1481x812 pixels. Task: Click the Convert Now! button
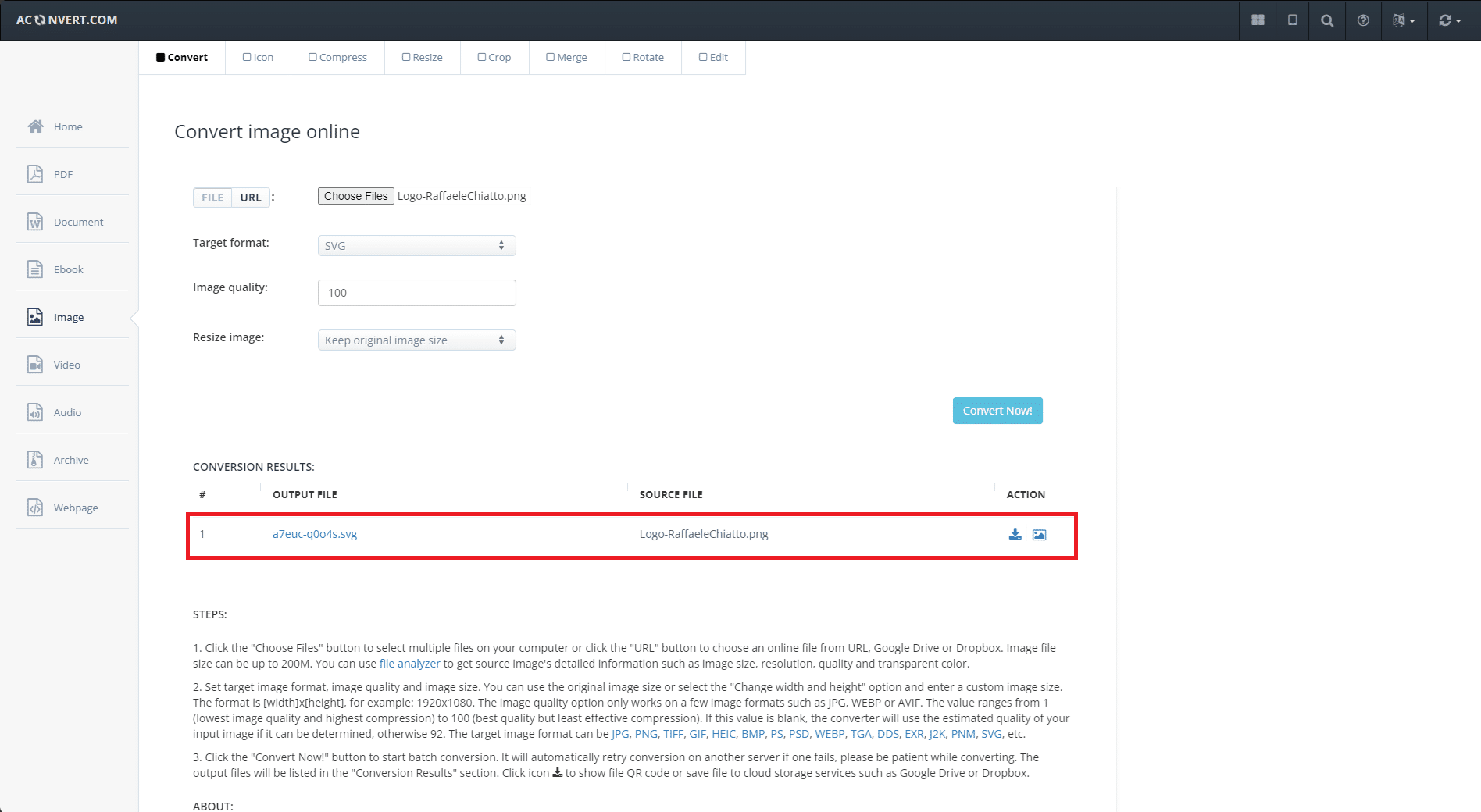[997, 411]
